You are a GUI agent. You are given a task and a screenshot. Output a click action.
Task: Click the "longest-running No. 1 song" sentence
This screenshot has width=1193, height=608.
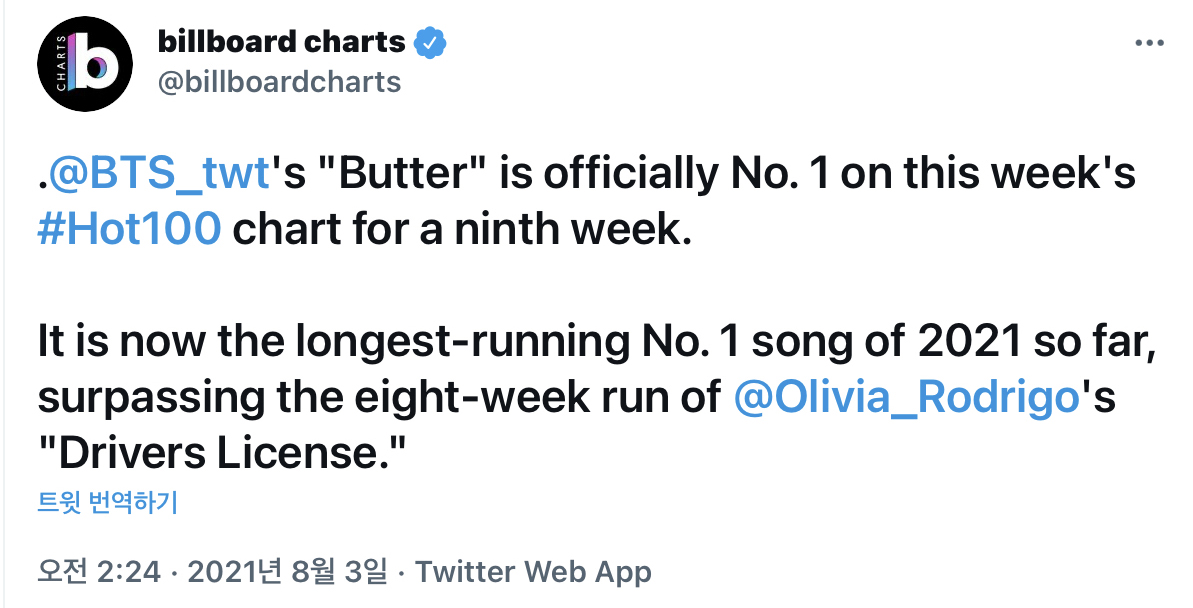tap(597, 342)
